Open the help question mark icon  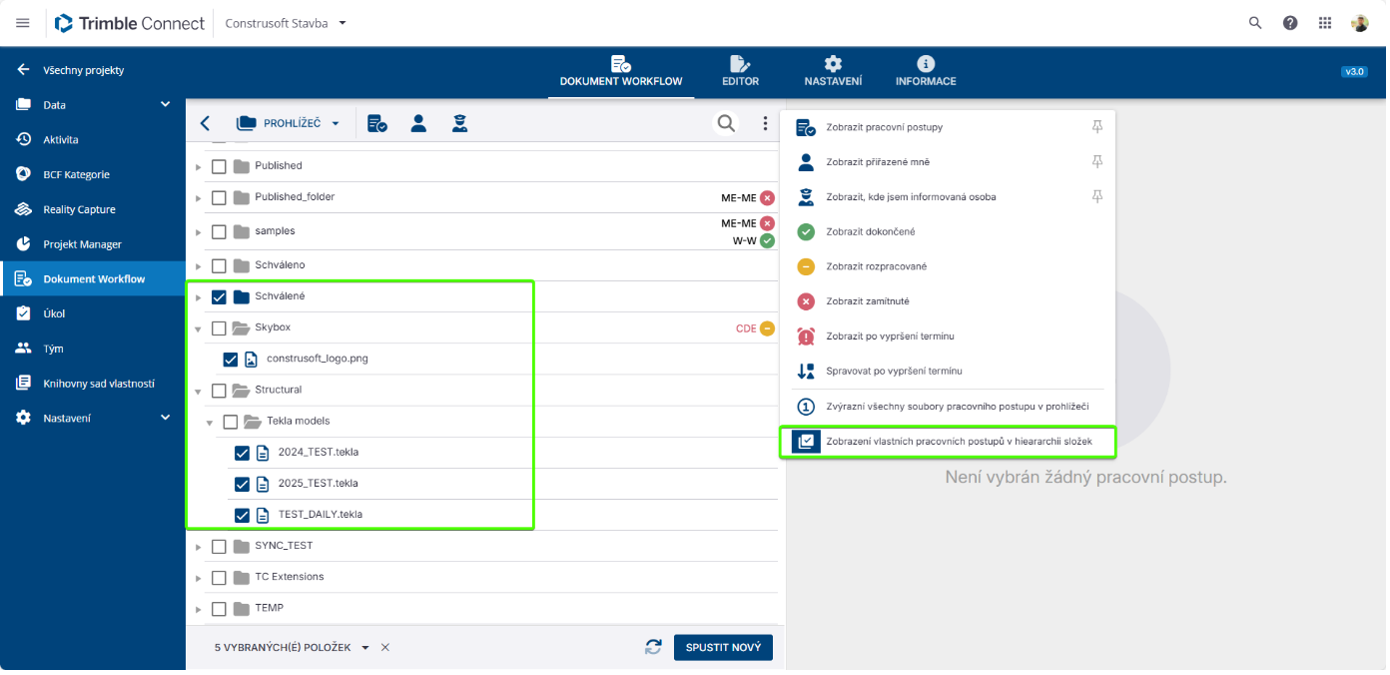pyautogui.click(x=1290, y=23)
